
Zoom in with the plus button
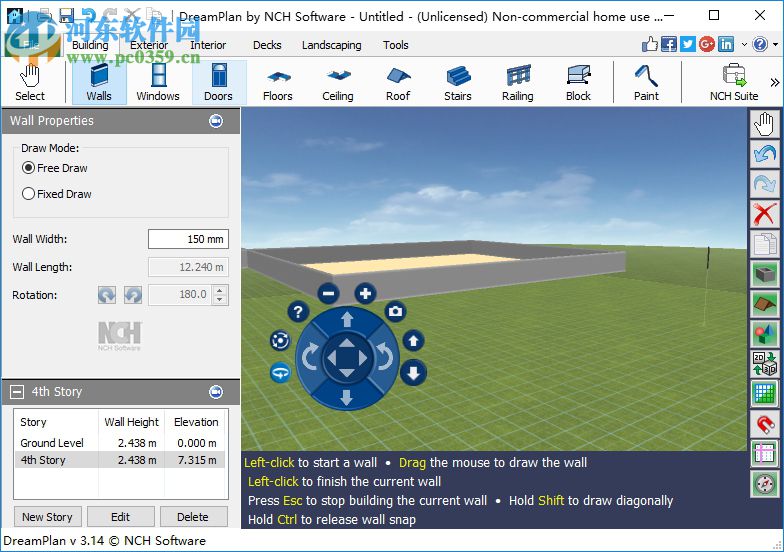[x=365, y=293]
